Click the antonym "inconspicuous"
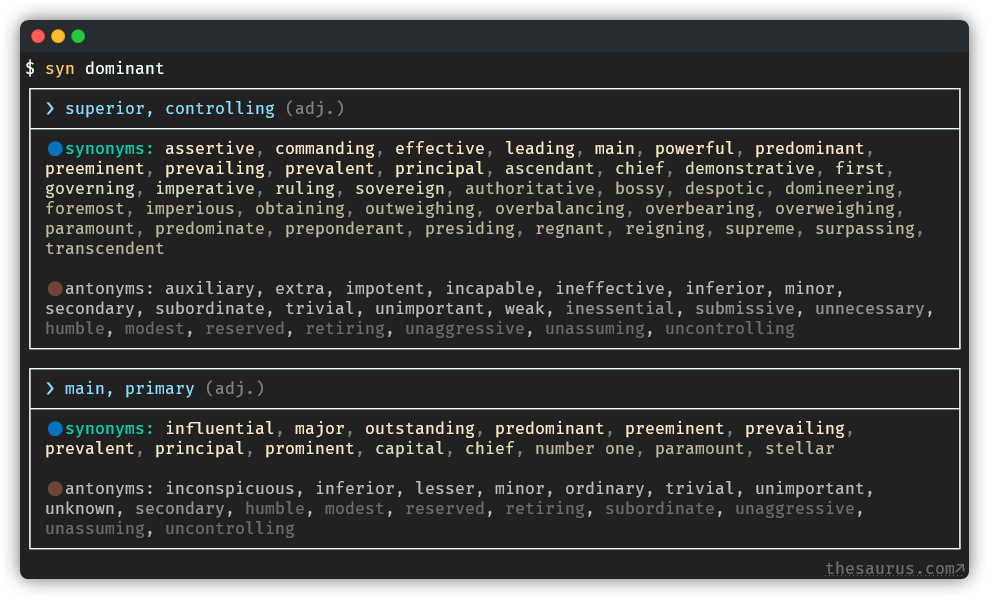 pos(229,489)
